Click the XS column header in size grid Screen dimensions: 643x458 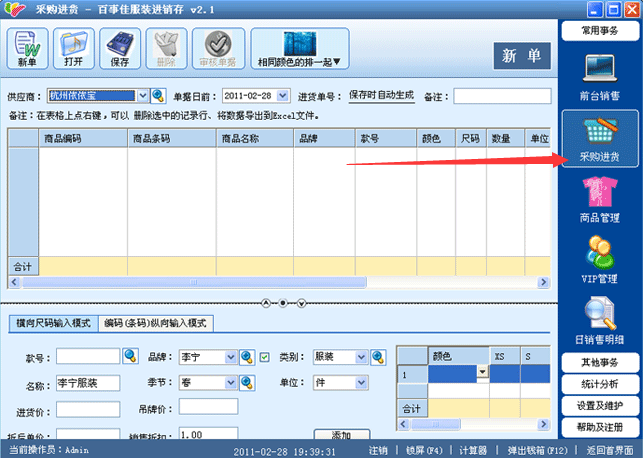(505, 356)
